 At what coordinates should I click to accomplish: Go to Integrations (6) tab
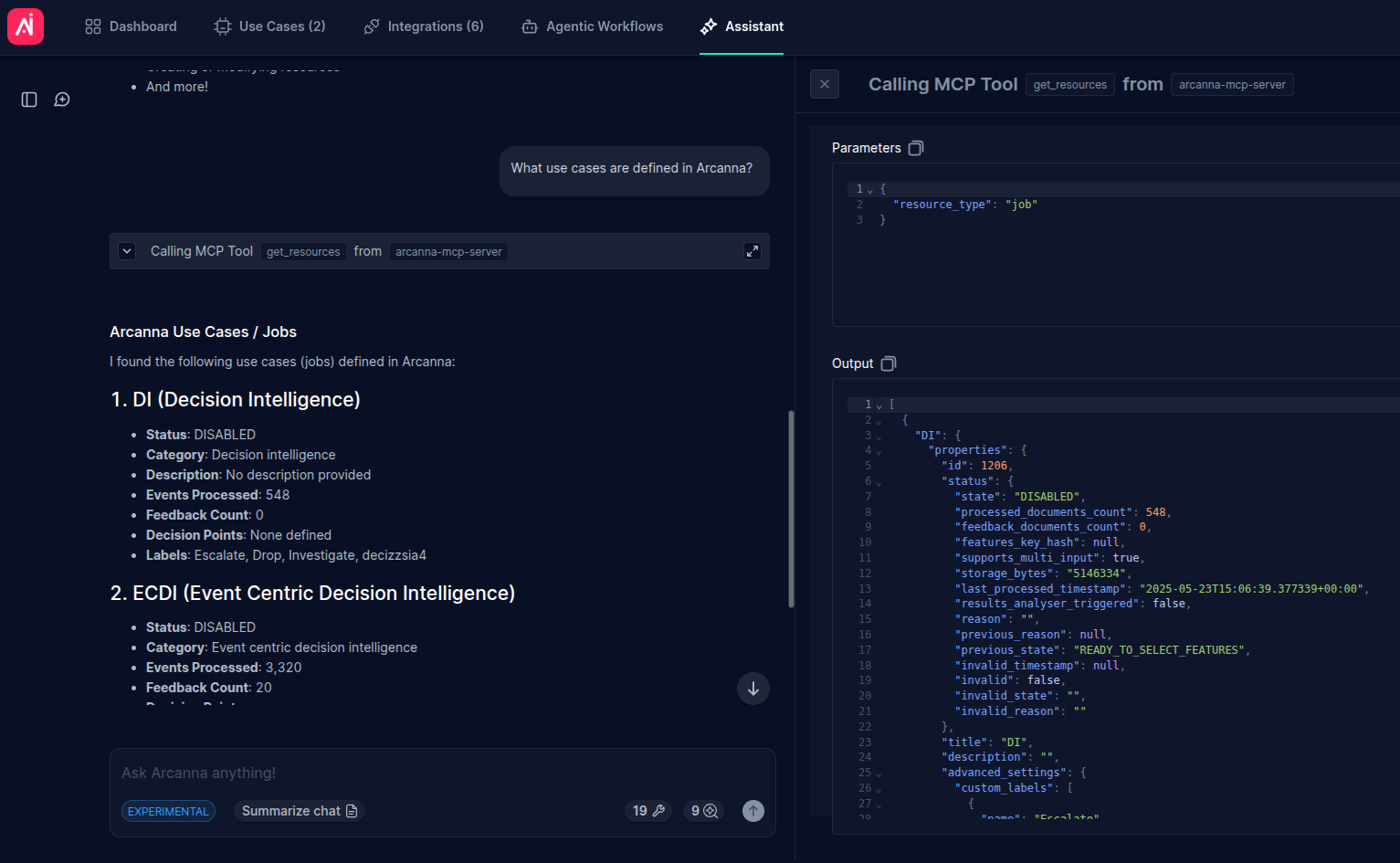(x=424, y=26)
